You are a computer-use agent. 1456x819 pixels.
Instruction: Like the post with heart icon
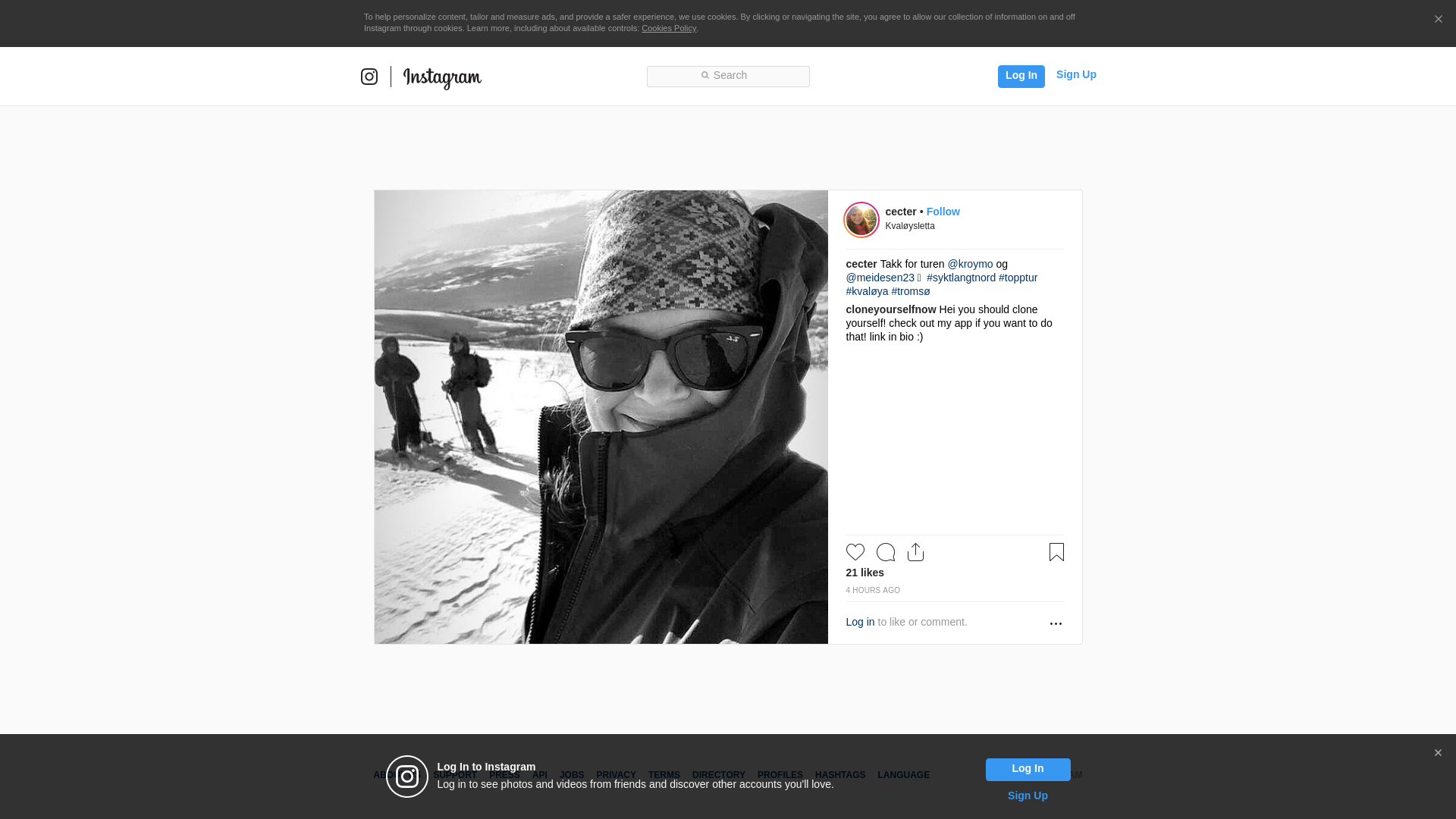tap(855, 552)
